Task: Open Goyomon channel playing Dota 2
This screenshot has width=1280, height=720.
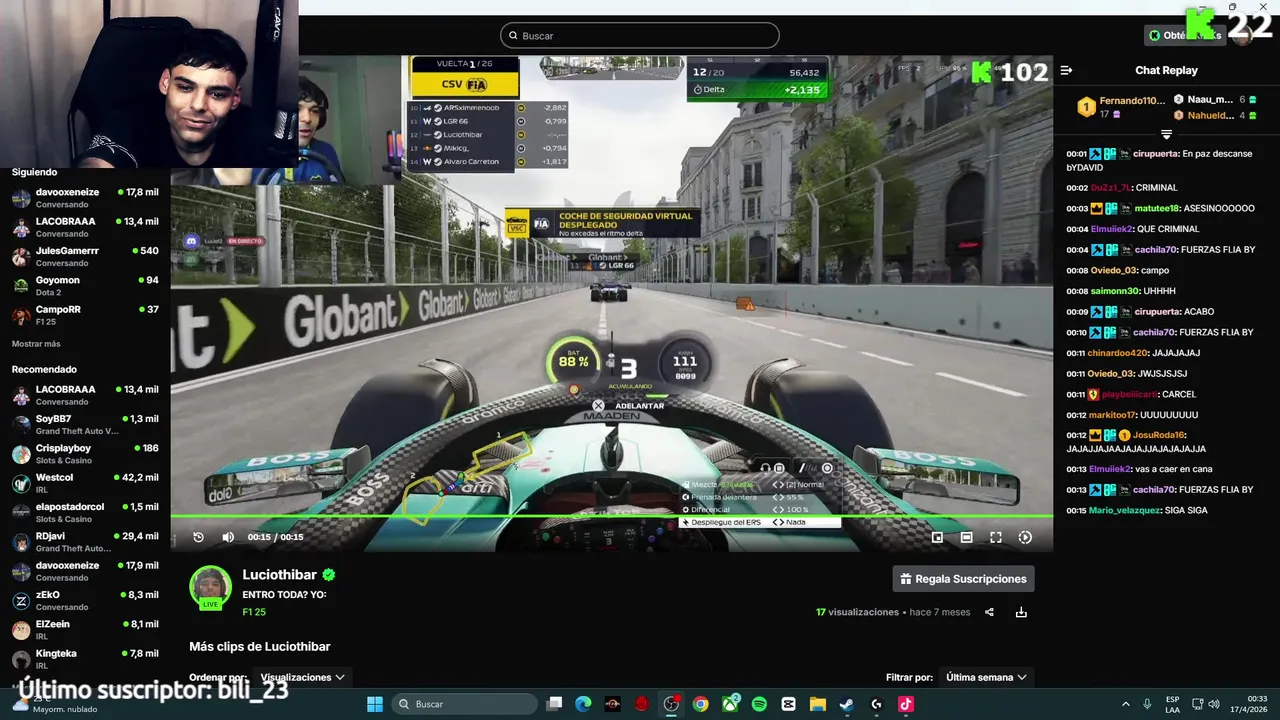Action: [85, 286]
